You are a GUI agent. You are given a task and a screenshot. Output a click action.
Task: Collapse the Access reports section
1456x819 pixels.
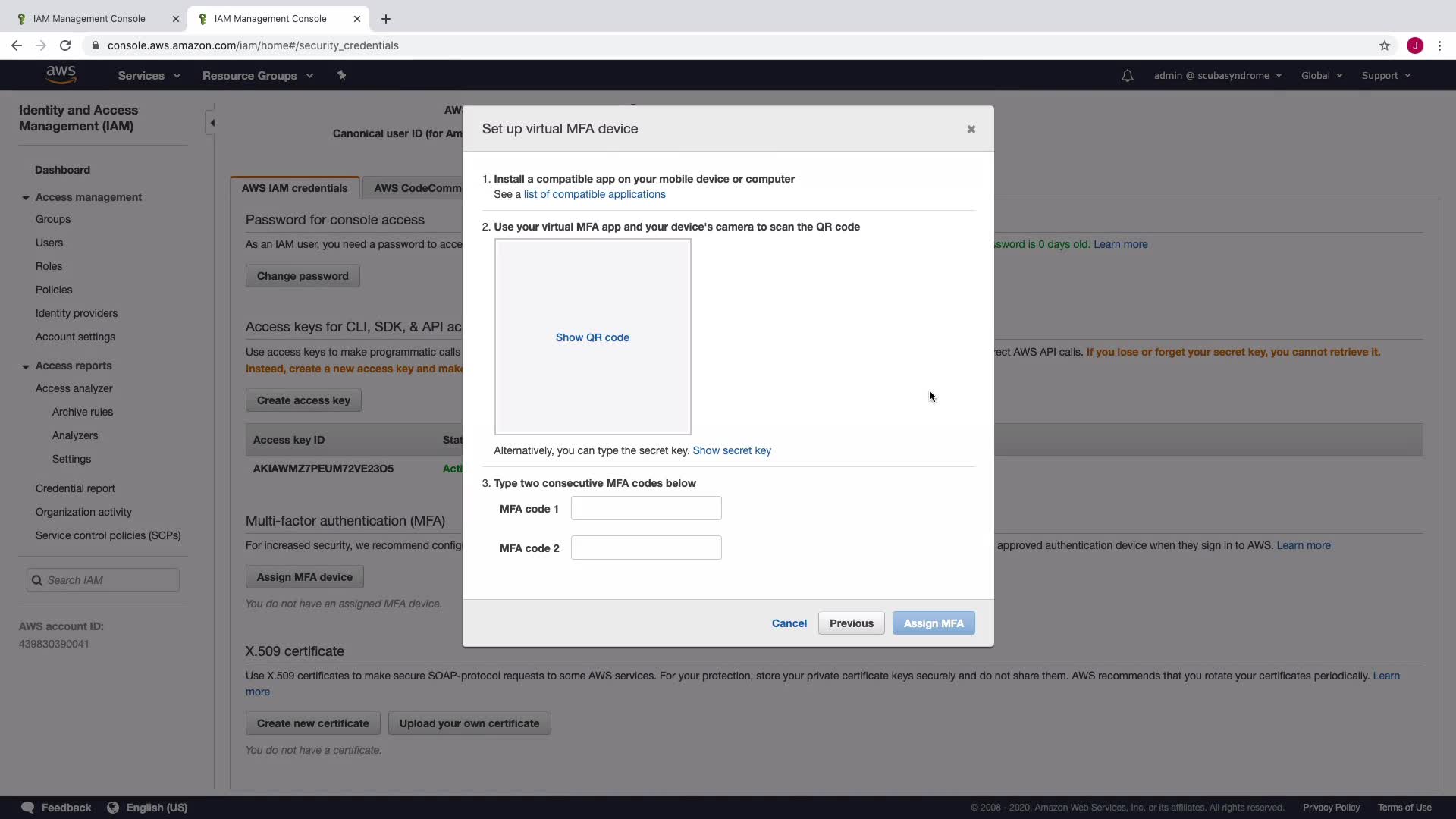26,366
